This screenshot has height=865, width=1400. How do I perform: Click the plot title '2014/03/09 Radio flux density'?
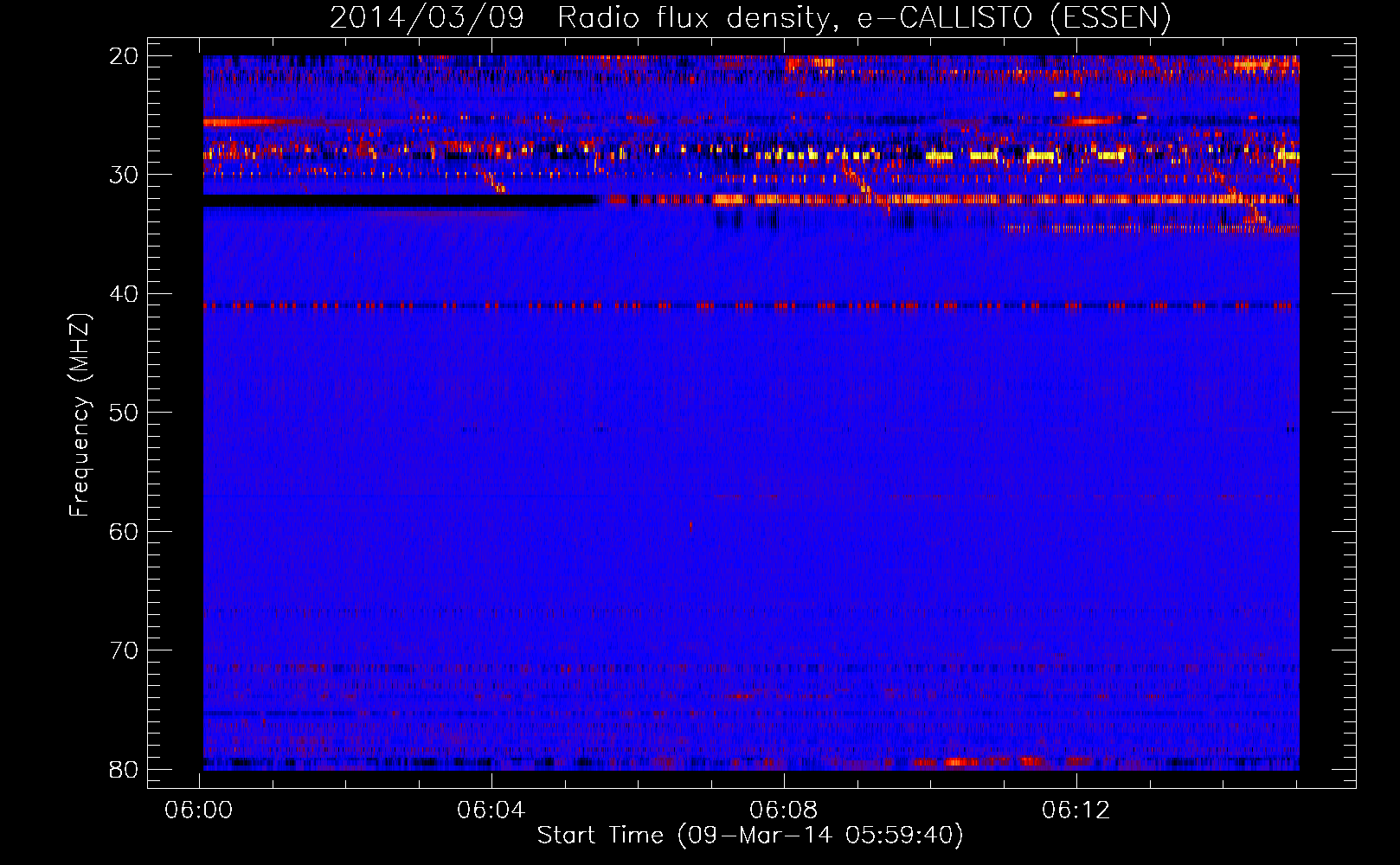583,18
